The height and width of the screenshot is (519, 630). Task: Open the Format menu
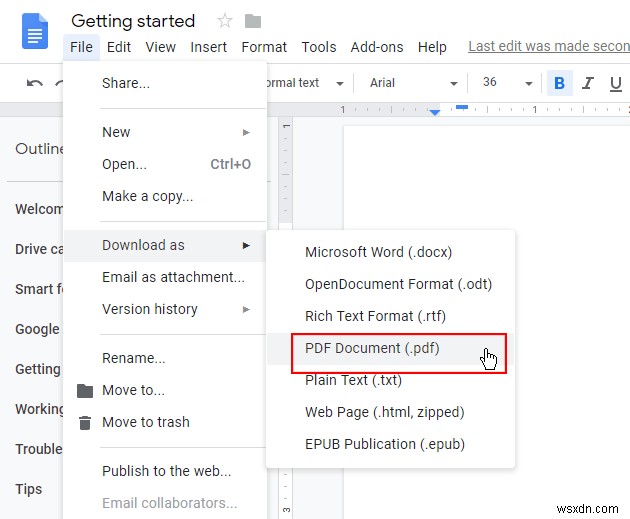pos(264,47)
